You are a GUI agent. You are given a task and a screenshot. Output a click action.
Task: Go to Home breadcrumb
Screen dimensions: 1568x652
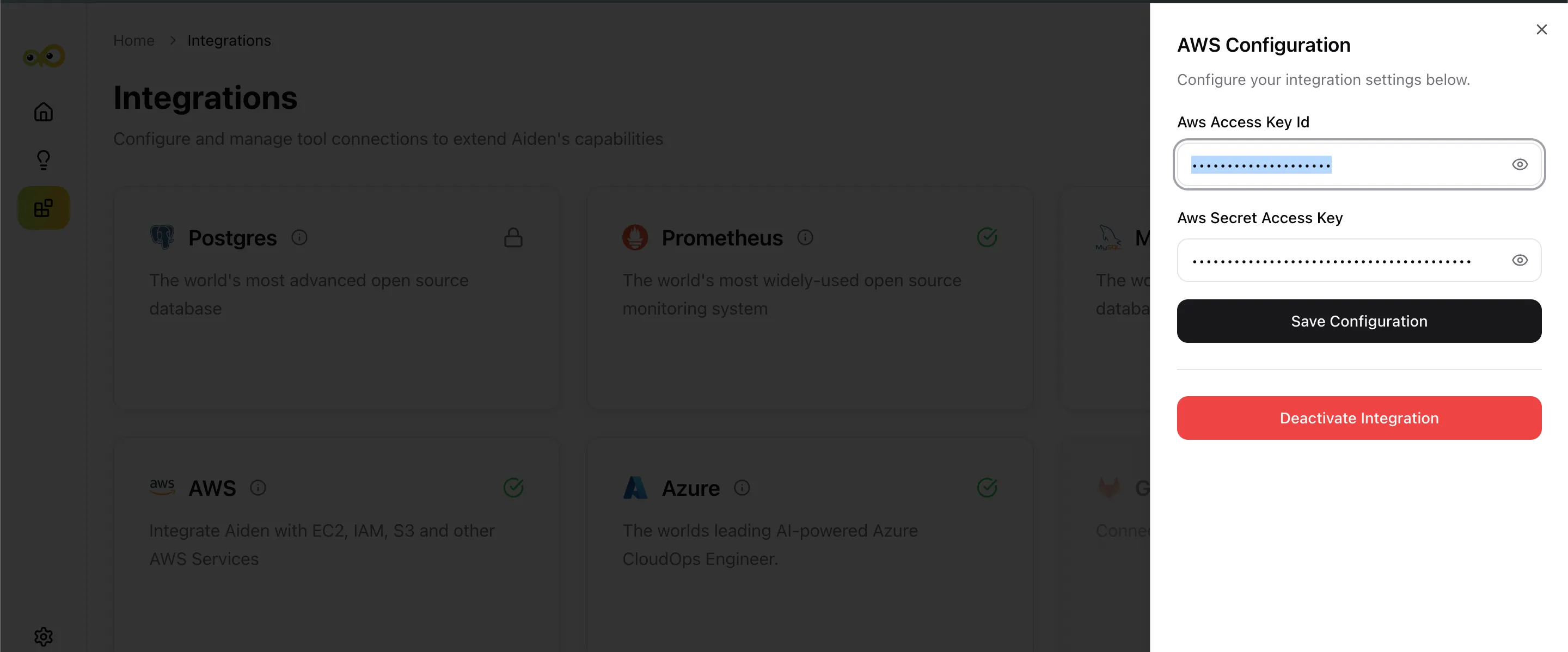pyautogui.click(x=134, y=41)
